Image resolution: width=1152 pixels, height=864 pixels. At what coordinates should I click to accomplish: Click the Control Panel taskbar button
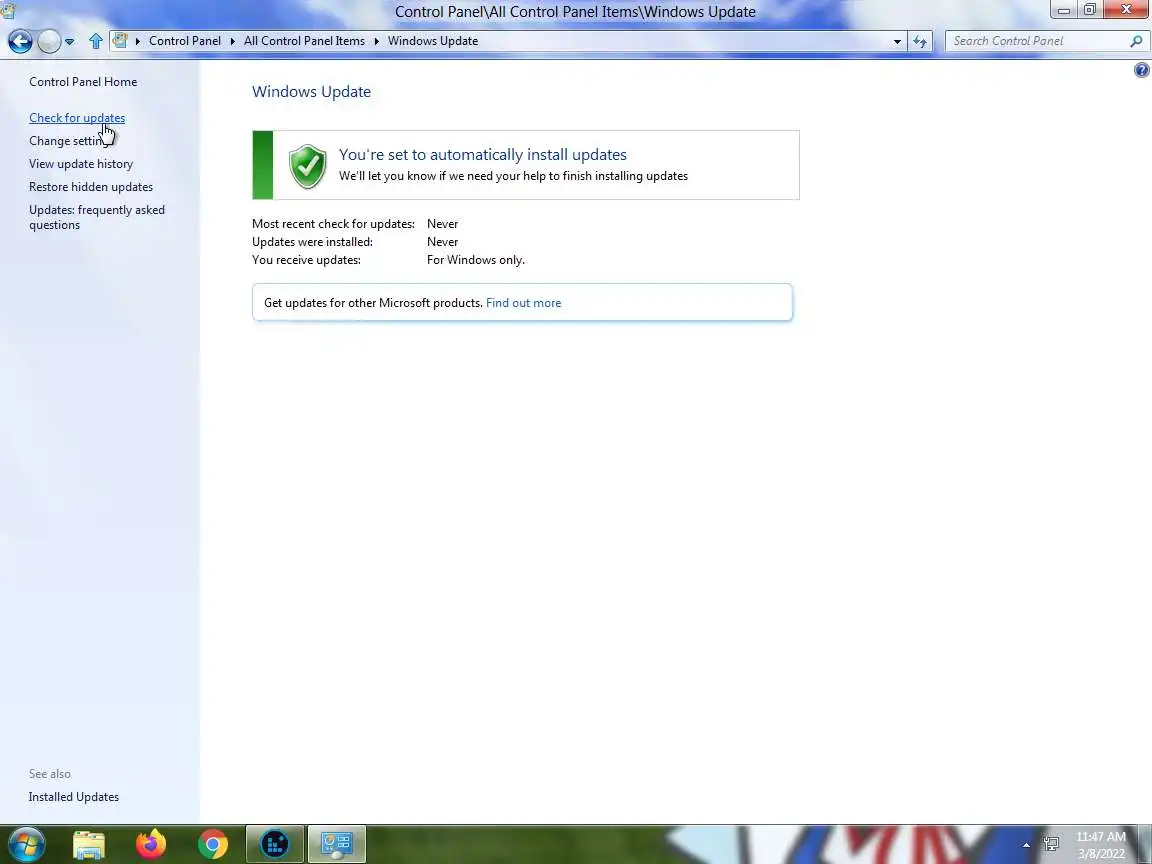(x=336, y=844)
